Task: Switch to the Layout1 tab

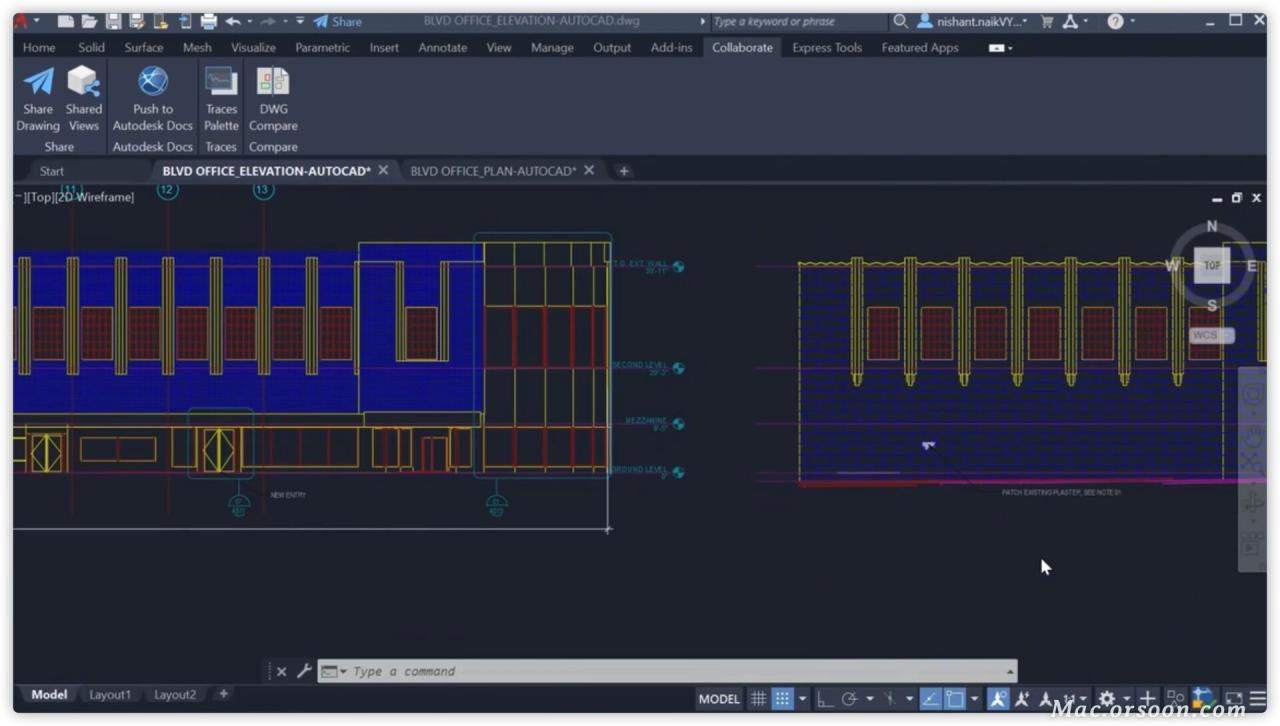Action: [x=110, y=694]
